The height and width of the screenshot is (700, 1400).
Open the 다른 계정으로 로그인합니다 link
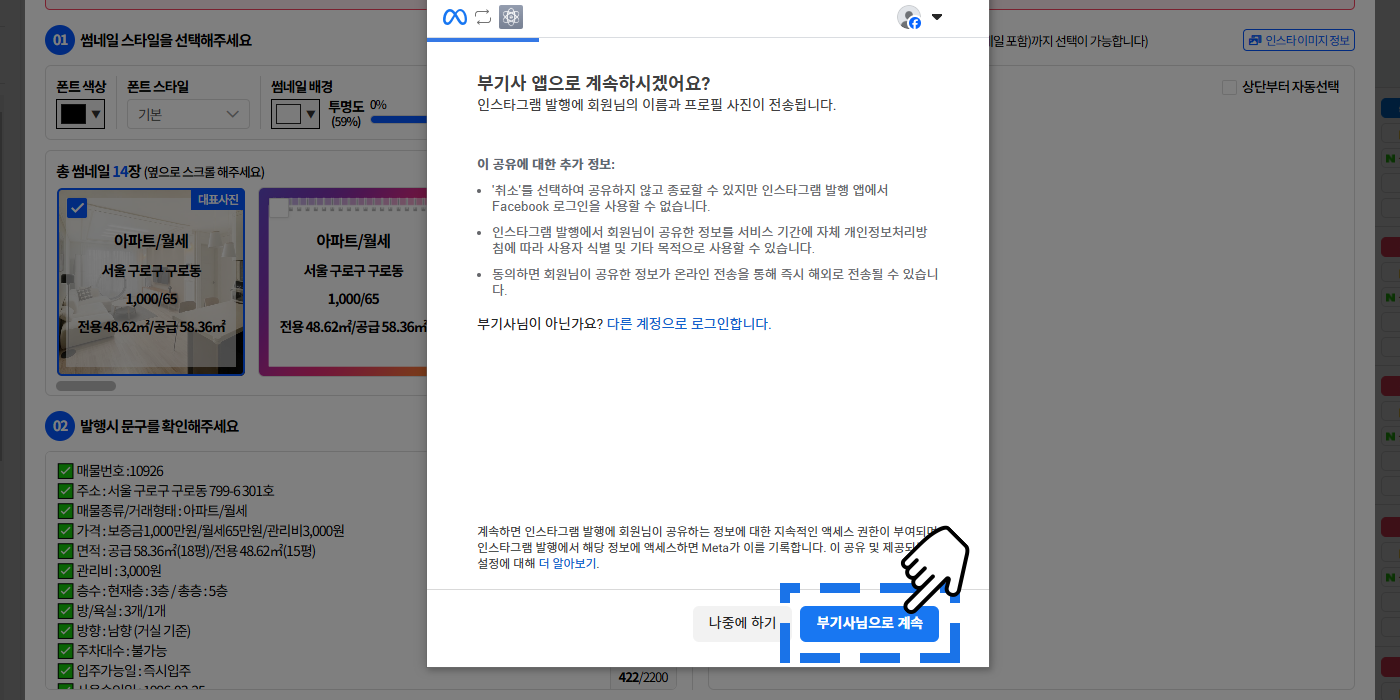click(x=689, y=324)
